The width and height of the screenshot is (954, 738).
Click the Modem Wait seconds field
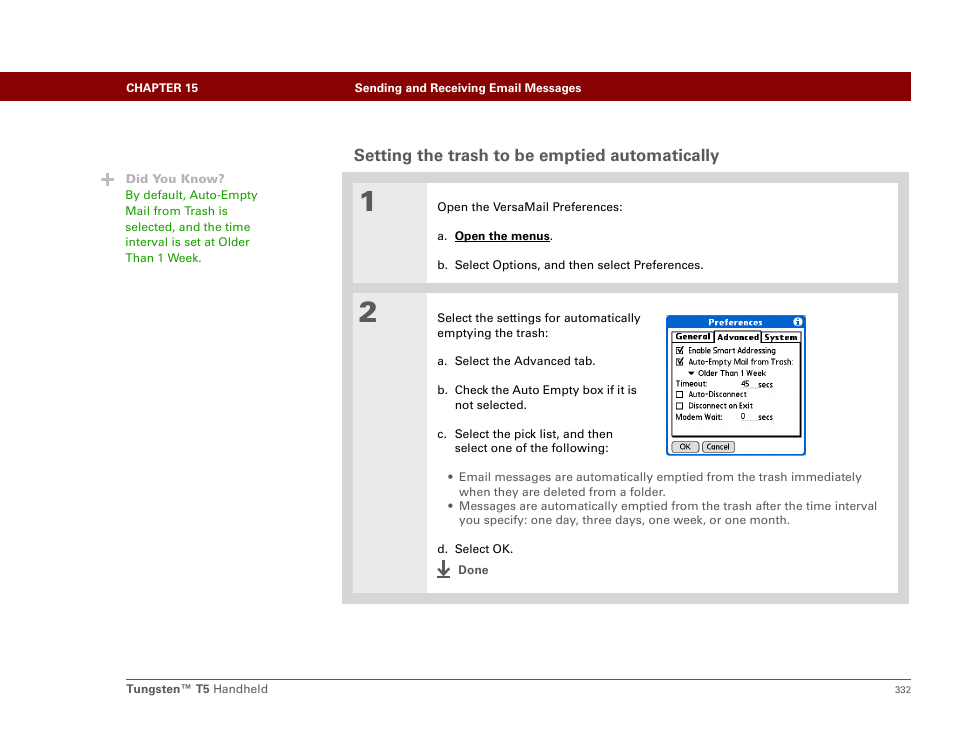click(748, 417)
